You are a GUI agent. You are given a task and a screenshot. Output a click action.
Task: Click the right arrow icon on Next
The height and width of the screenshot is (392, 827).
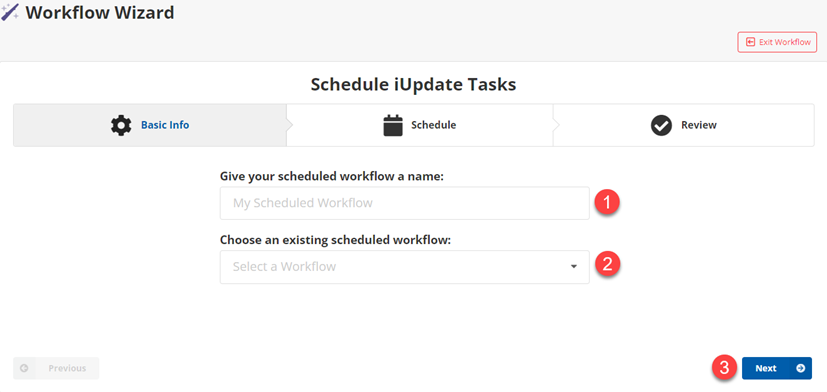801,368
